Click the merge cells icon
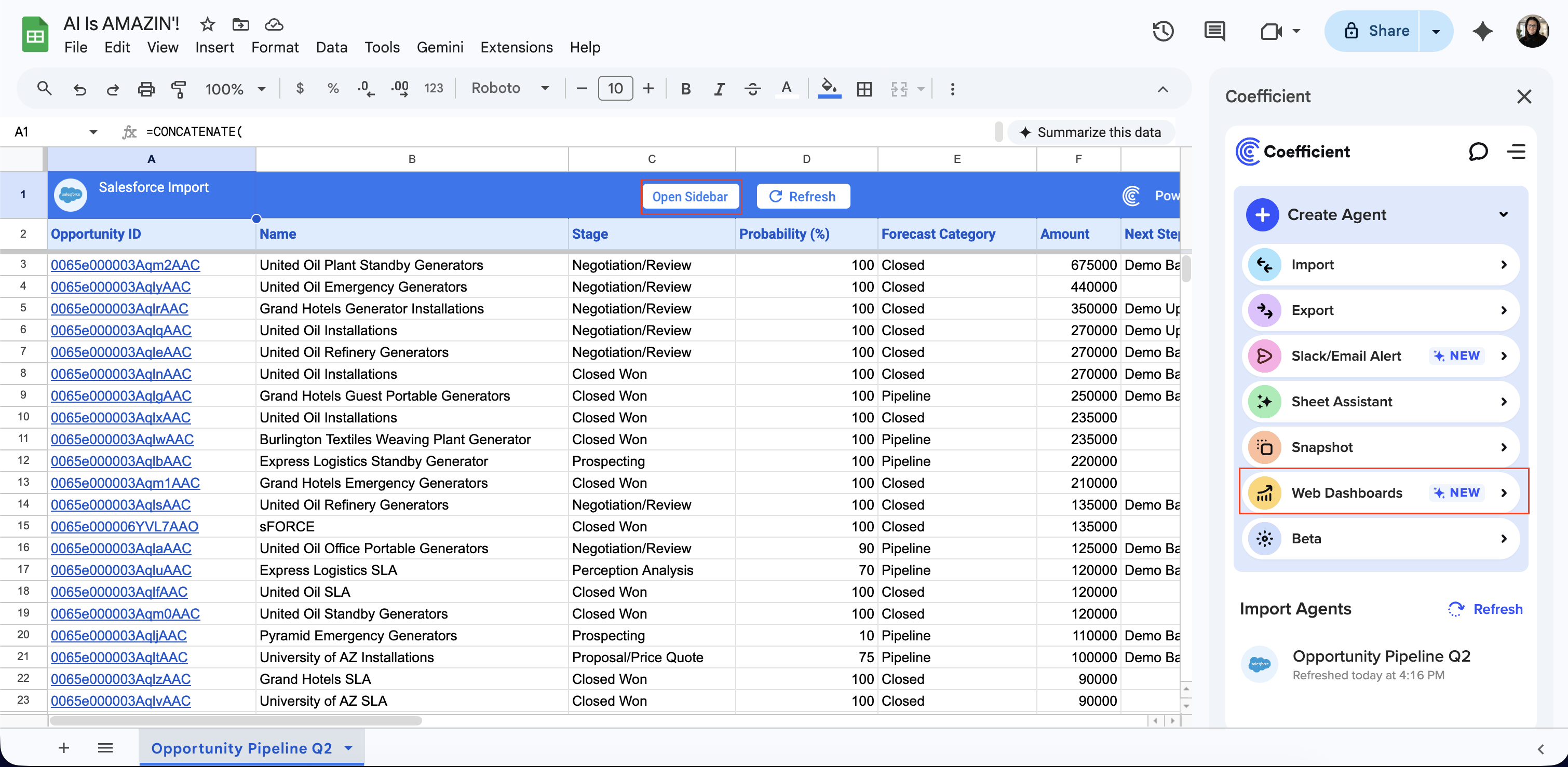This screenshot has height=767, width=1568. click(x=899, y=89)
